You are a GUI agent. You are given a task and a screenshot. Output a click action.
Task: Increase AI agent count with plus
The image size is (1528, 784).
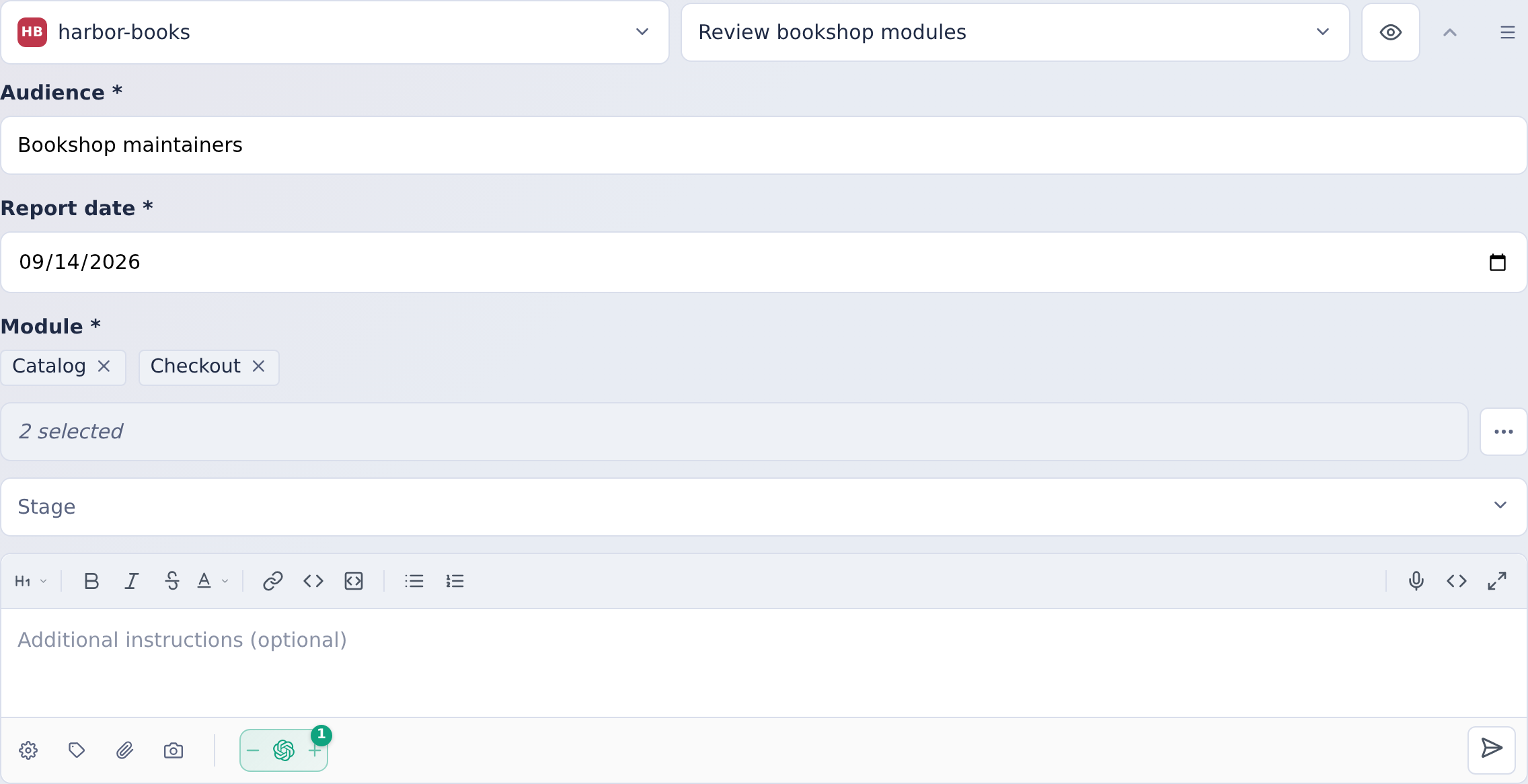click(x=315, y=750)
